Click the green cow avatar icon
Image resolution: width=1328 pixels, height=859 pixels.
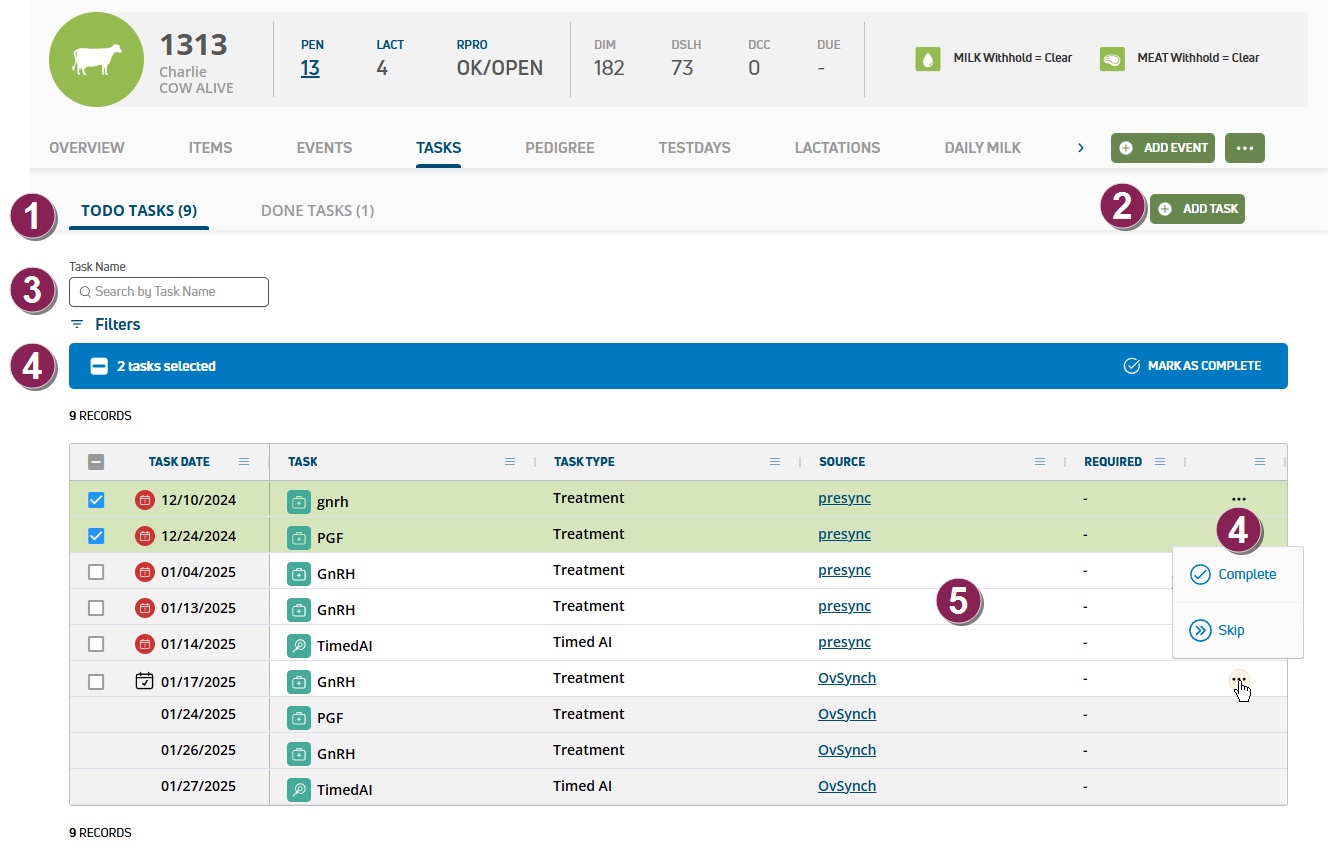(96, 60)
